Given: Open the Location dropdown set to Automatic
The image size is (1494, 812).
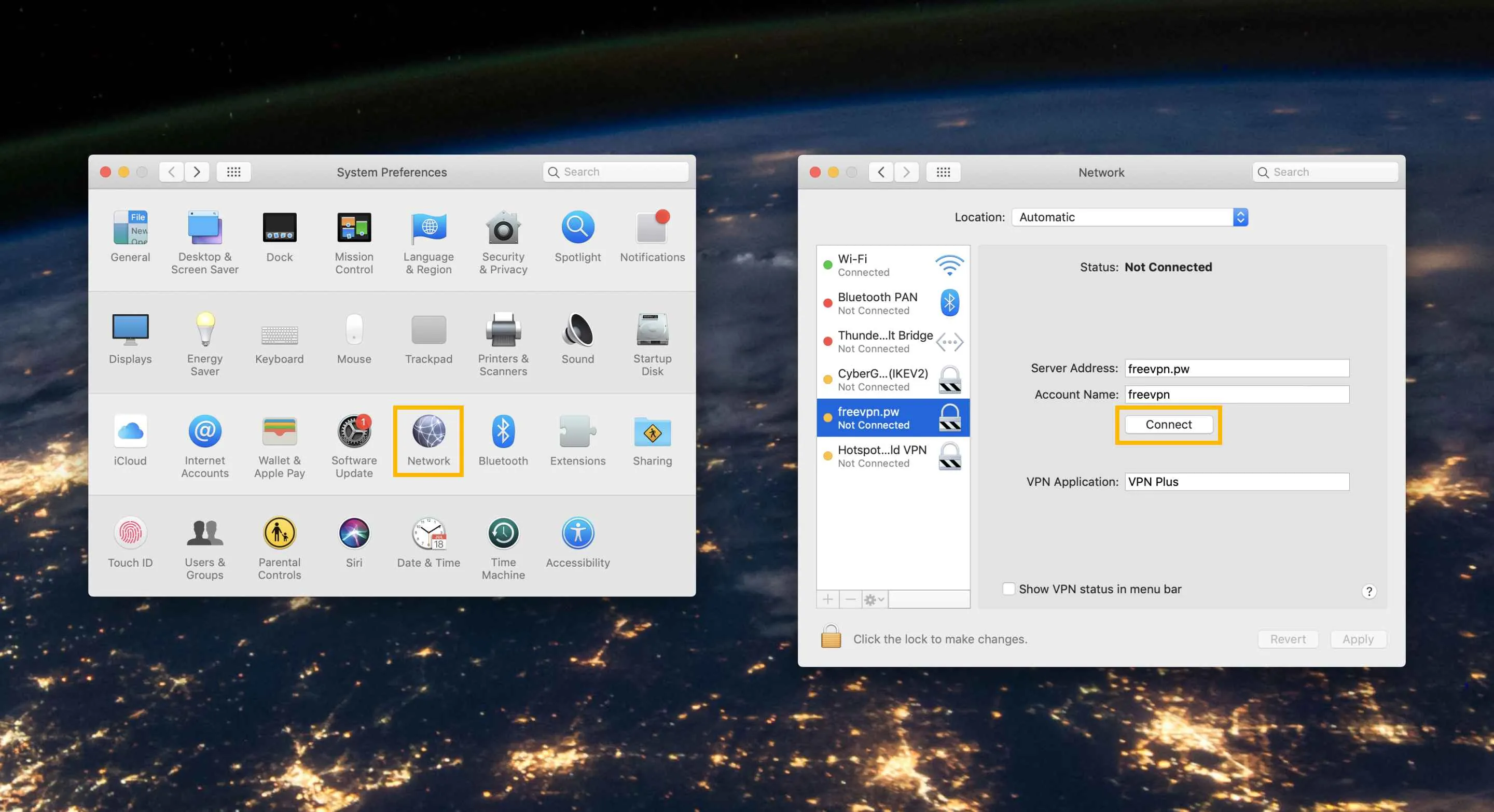Looking at the screenshot, I should pos(1130,217).
